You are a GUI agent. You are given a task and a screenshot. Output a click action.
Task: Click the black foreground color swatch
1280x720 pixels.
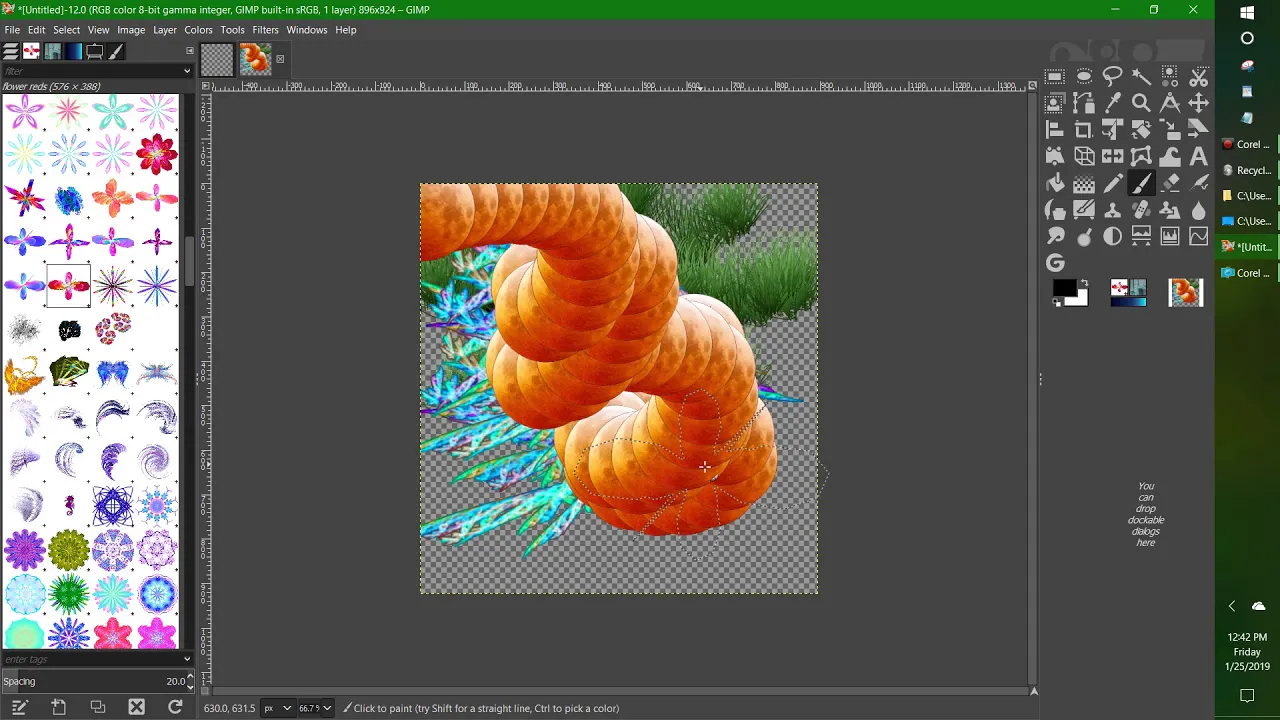coord(1063,288)
